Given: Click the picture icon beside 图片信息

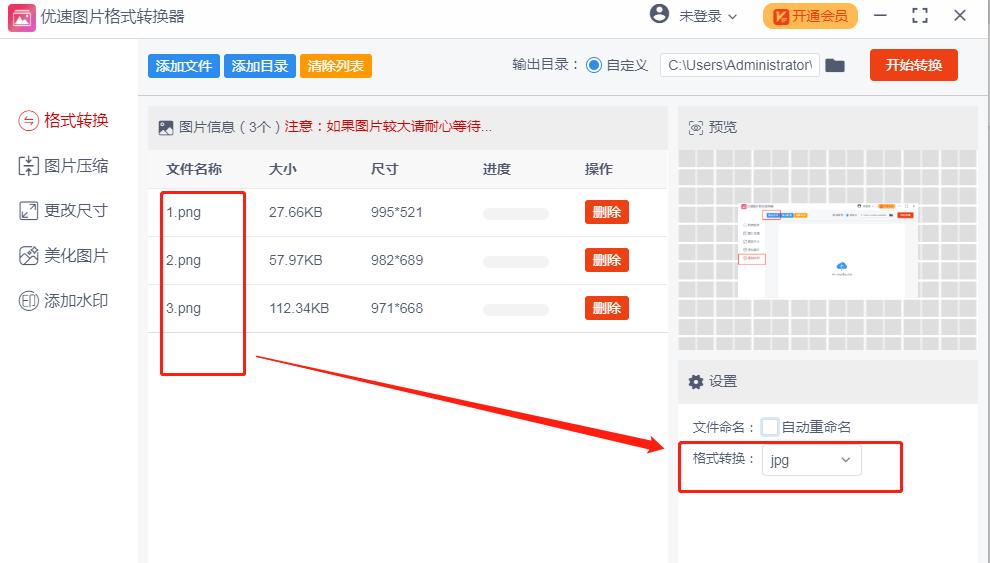Looking at the screenshot, I should (x=165, y=127).
